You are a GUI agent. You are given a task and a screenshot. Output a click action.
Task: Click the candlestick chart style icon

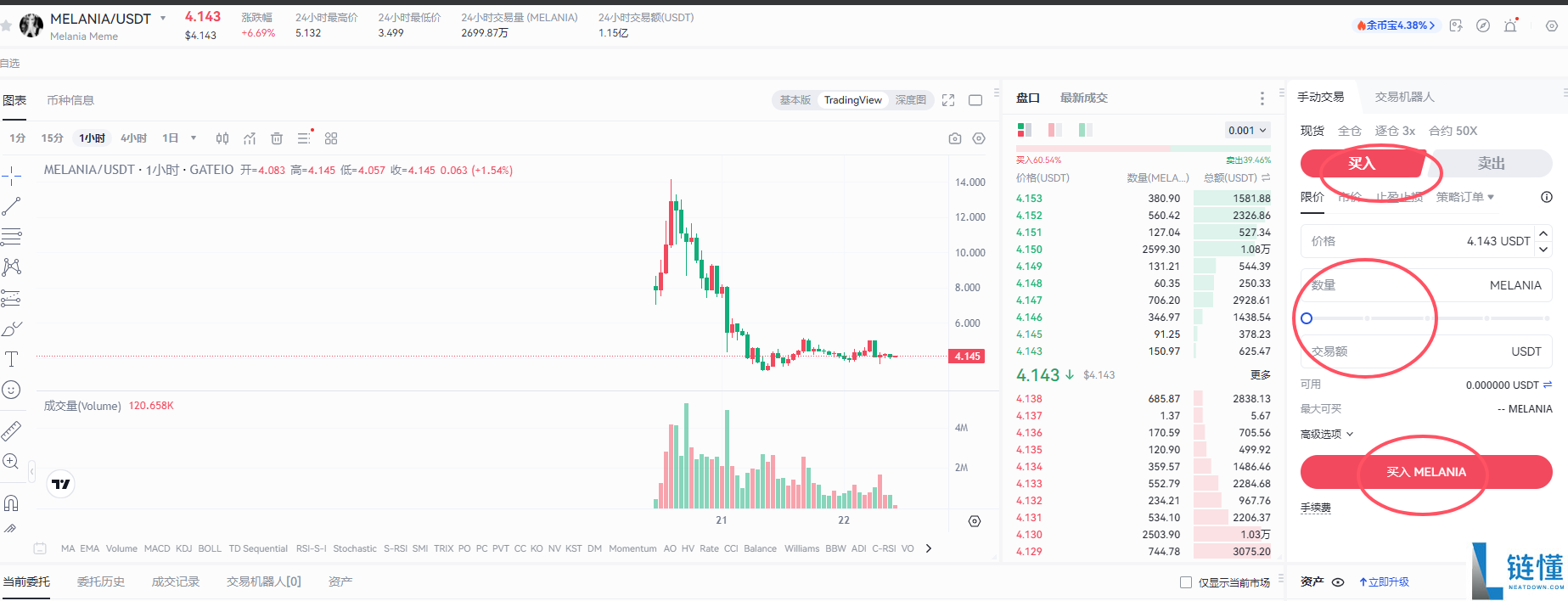pyautogui.click(x=222, y=138)
